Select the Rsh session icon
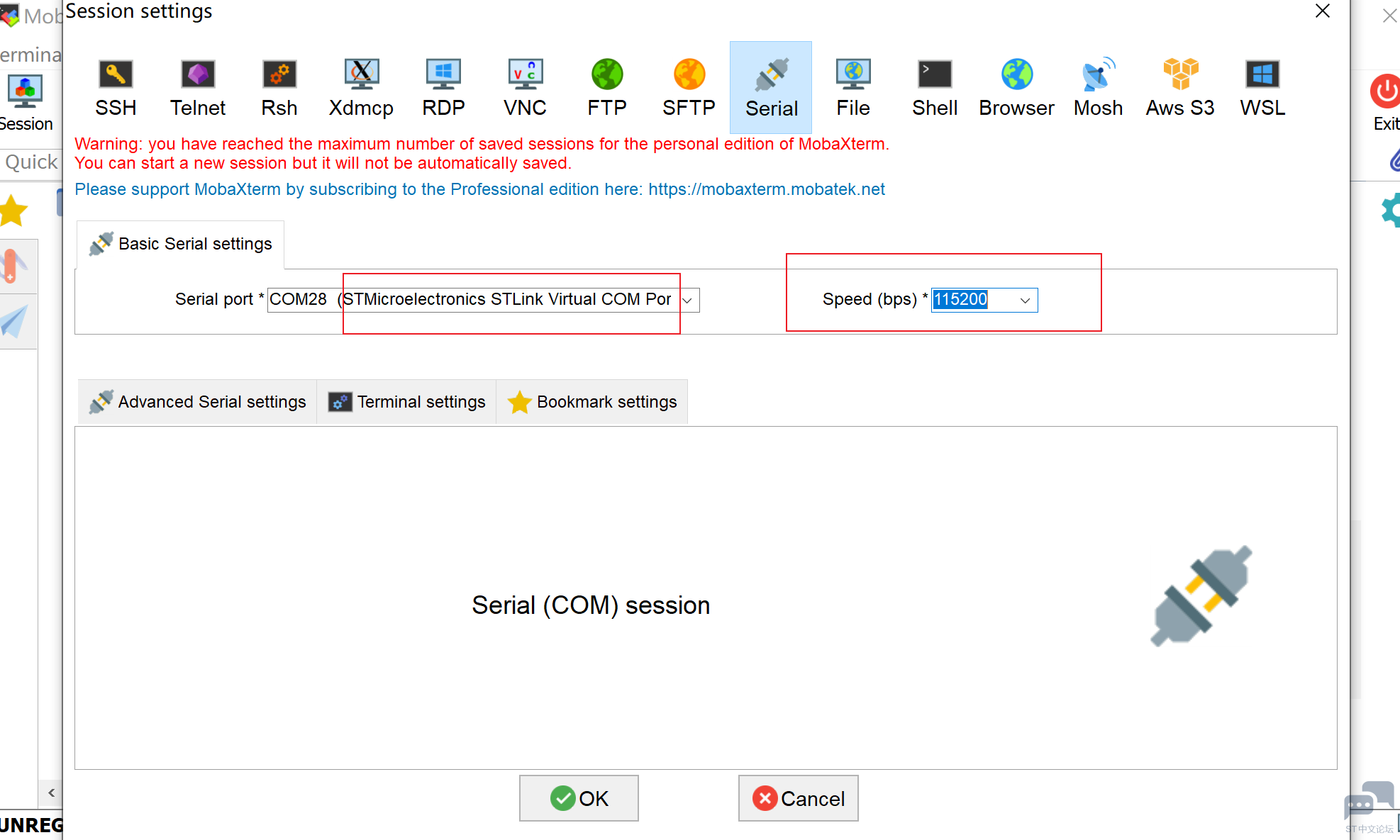Screen dimensions: 1400x840 (x=279, y=88)
